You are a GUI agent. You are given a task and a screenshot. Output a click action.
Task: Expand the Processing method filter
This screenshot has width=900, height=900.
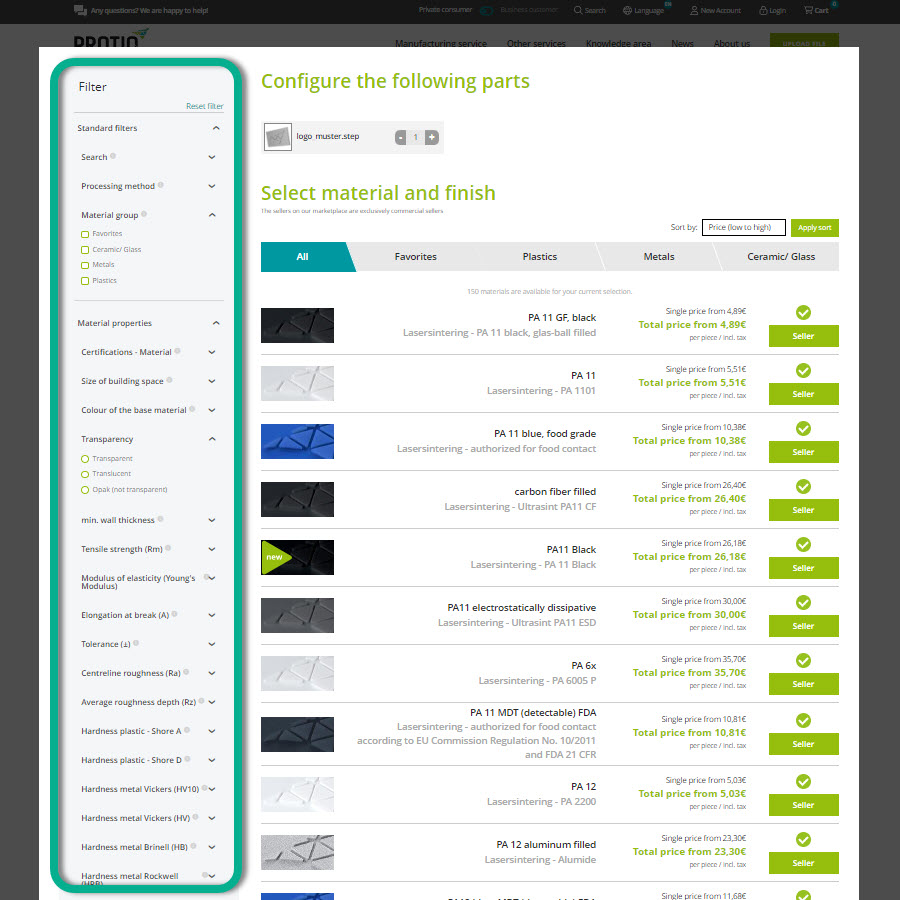tap(212, 186)
